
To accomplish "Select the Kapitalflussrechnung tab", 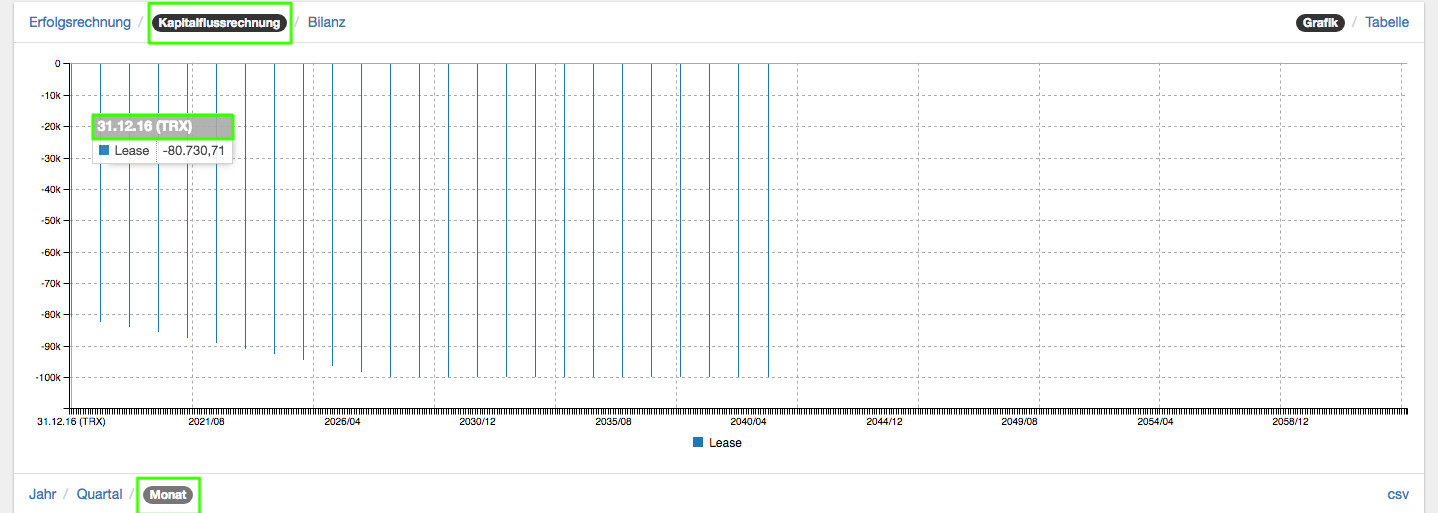I will pos(219,22).
